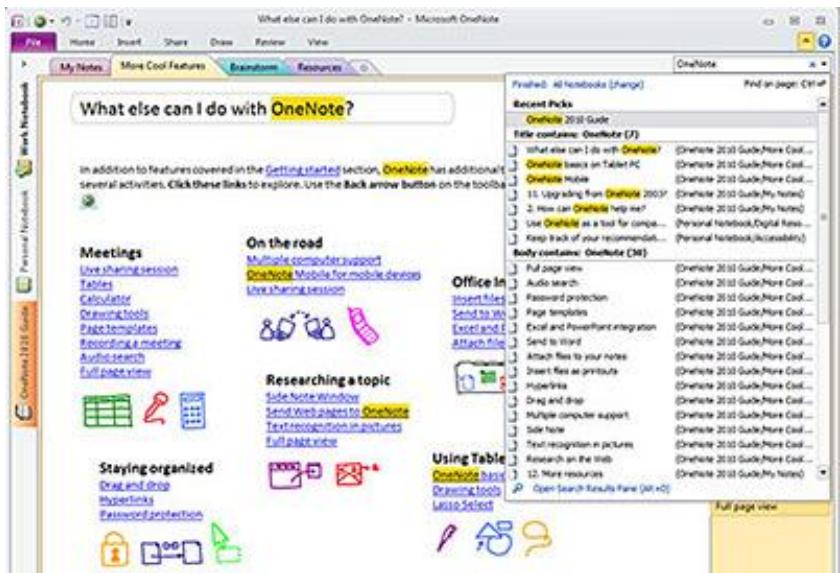Viewport: 840px width, 573px height.
Task: Open the Recording a meeting link
Action: point(131,343)
